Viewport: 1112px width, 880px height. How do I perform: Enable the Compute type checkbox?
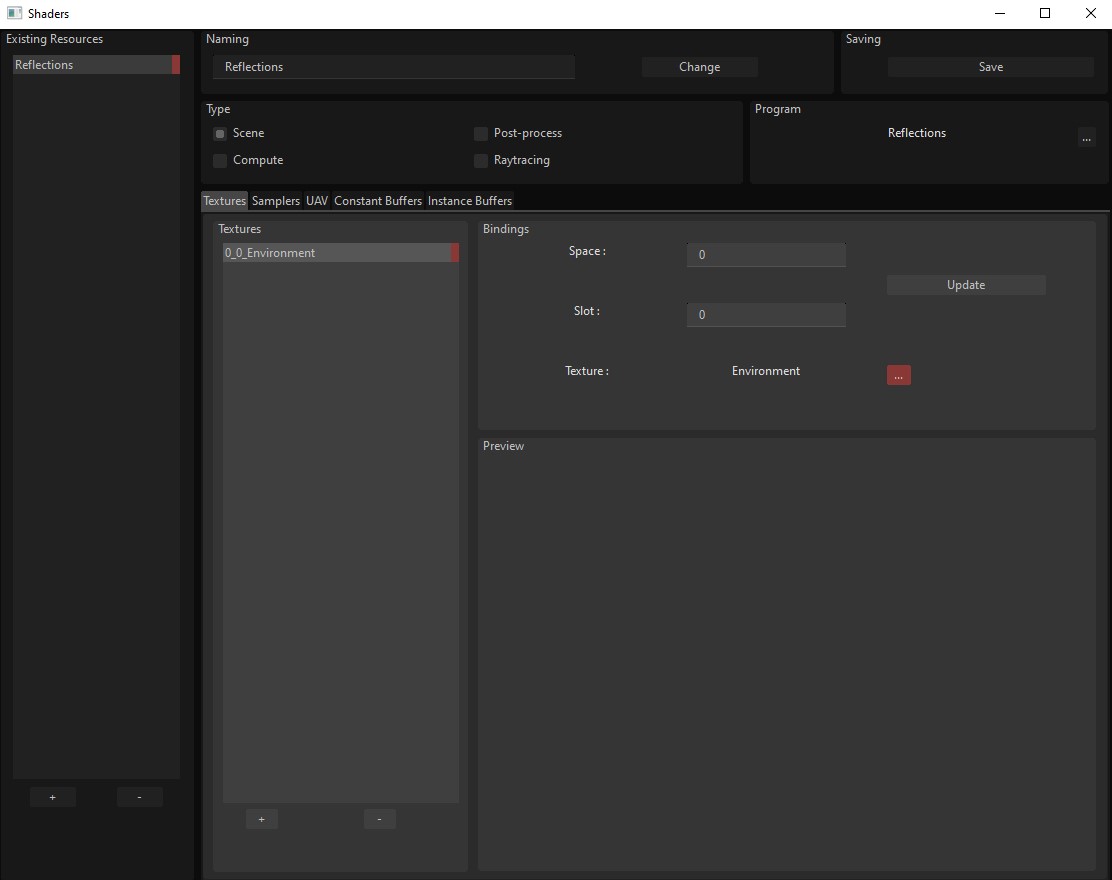(220, 160)
